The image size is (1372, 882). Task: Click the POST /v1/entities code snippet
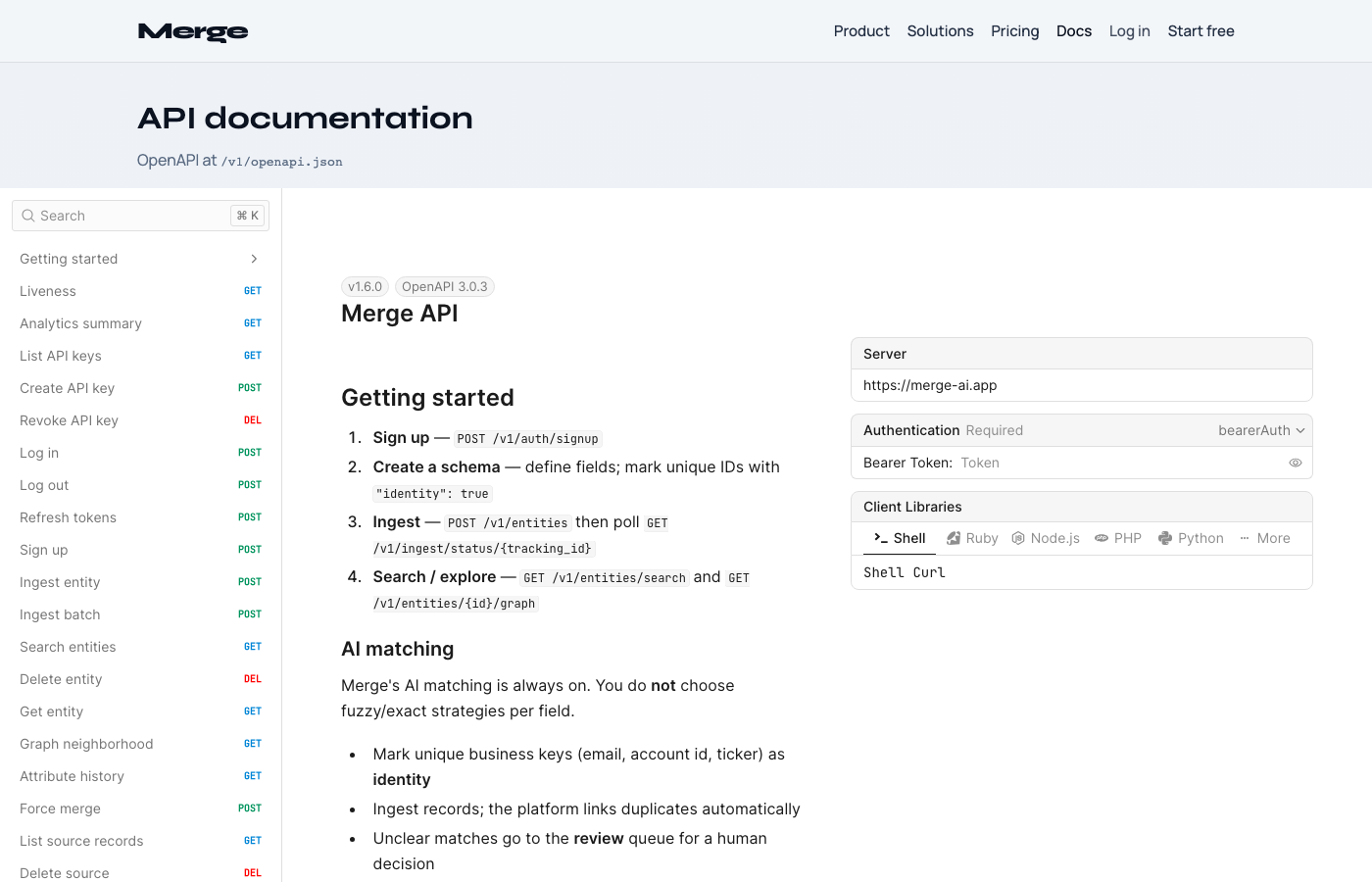[x=508, y=523]
